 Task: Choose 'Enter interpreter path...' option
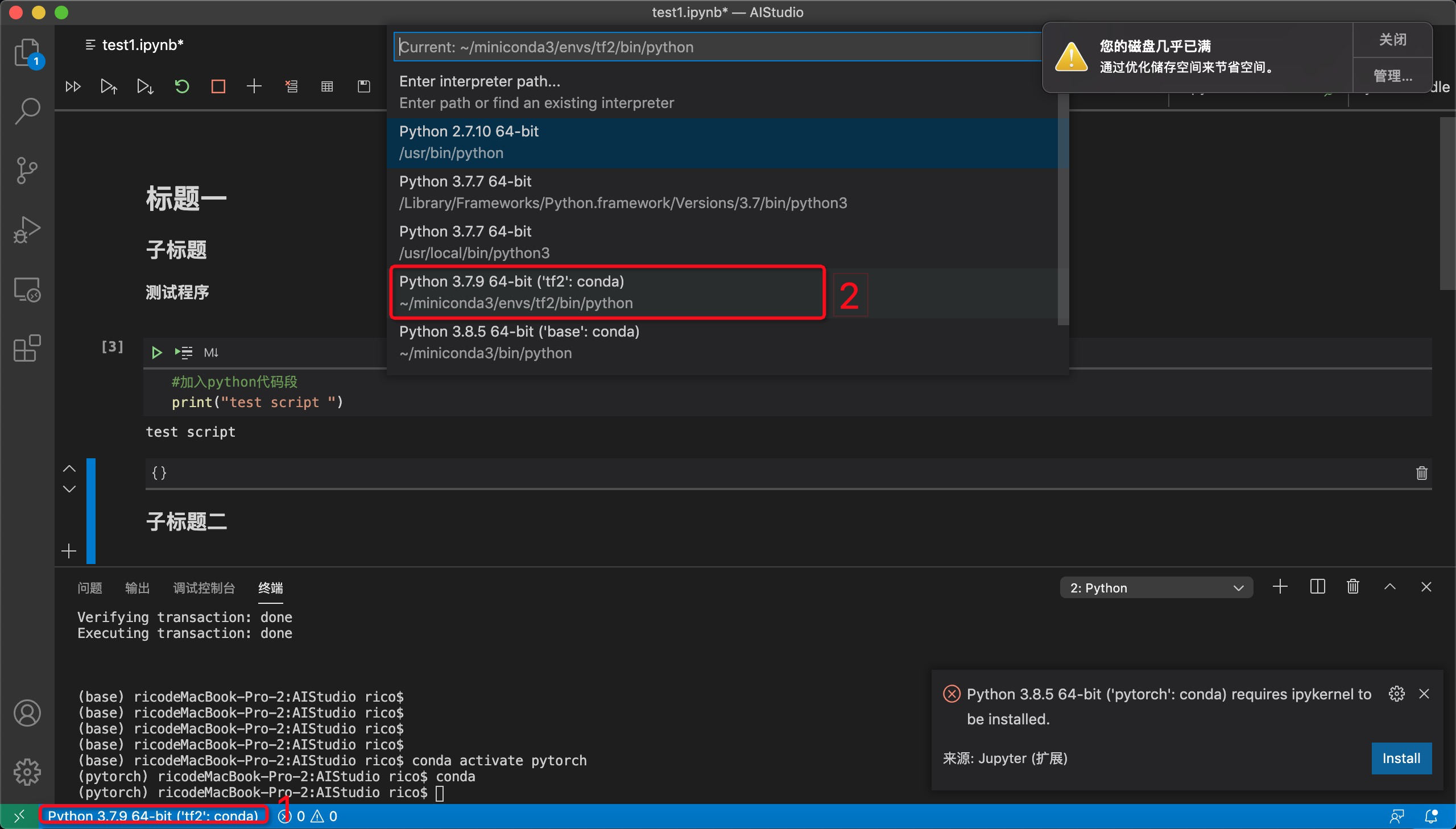click(722, 92)
